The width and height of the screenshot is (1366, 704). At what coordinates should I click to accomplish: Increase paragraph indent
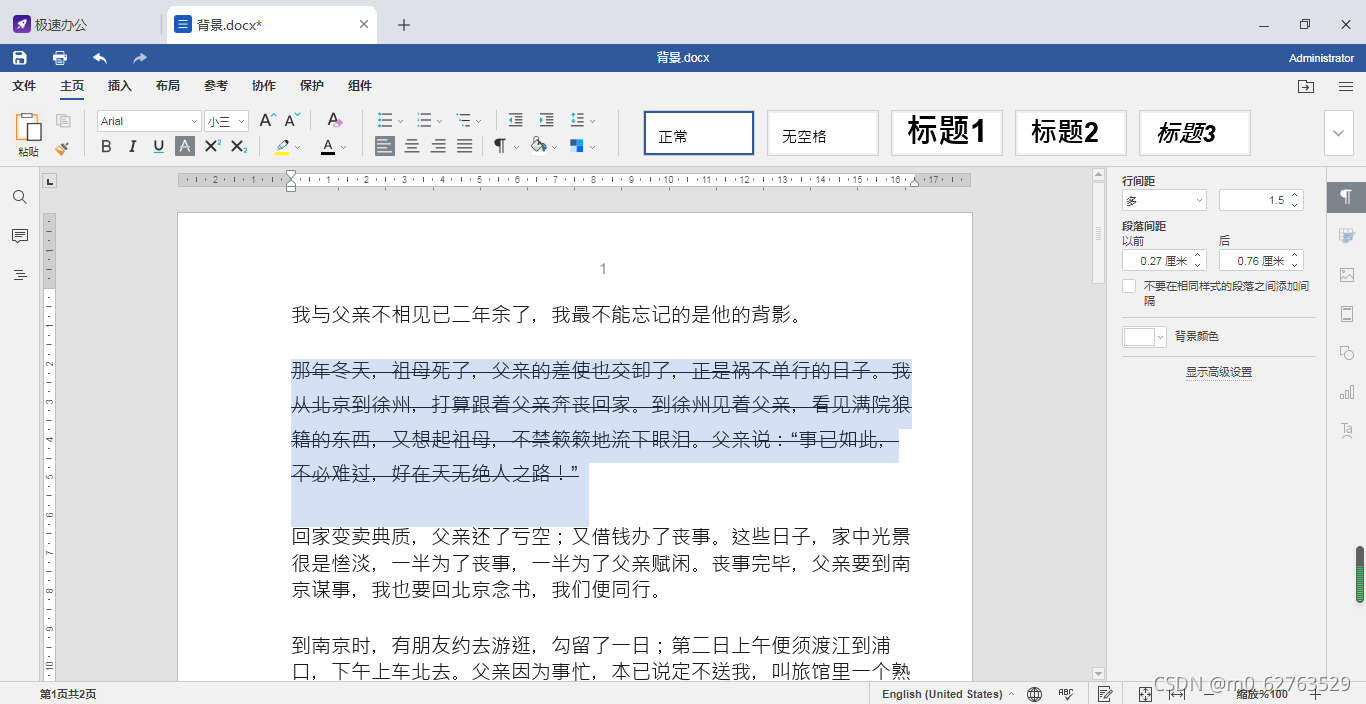click(546, 120)
